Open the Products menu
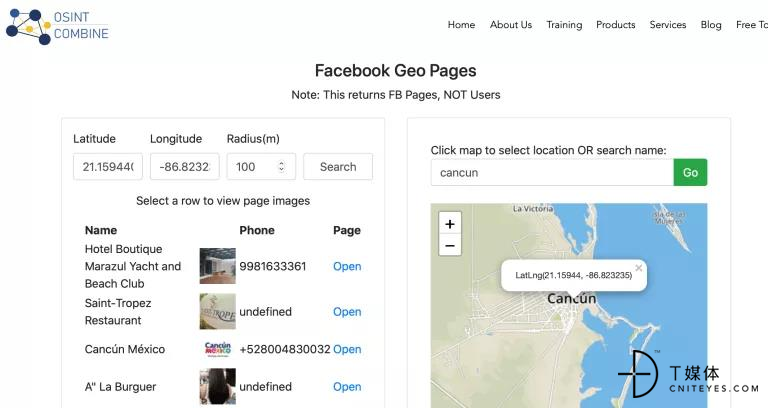The image size is (768, 408). point(616,24)
